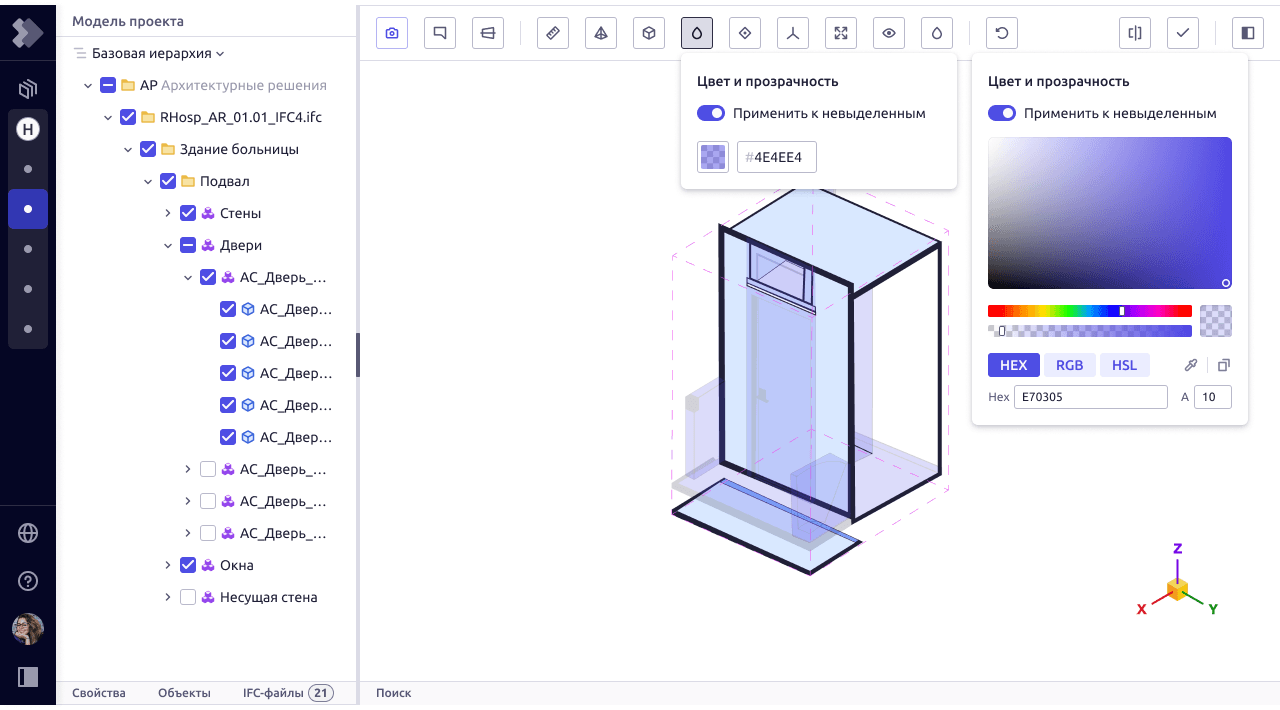Switch to the HEX color mode tab

coord(1014,365)
